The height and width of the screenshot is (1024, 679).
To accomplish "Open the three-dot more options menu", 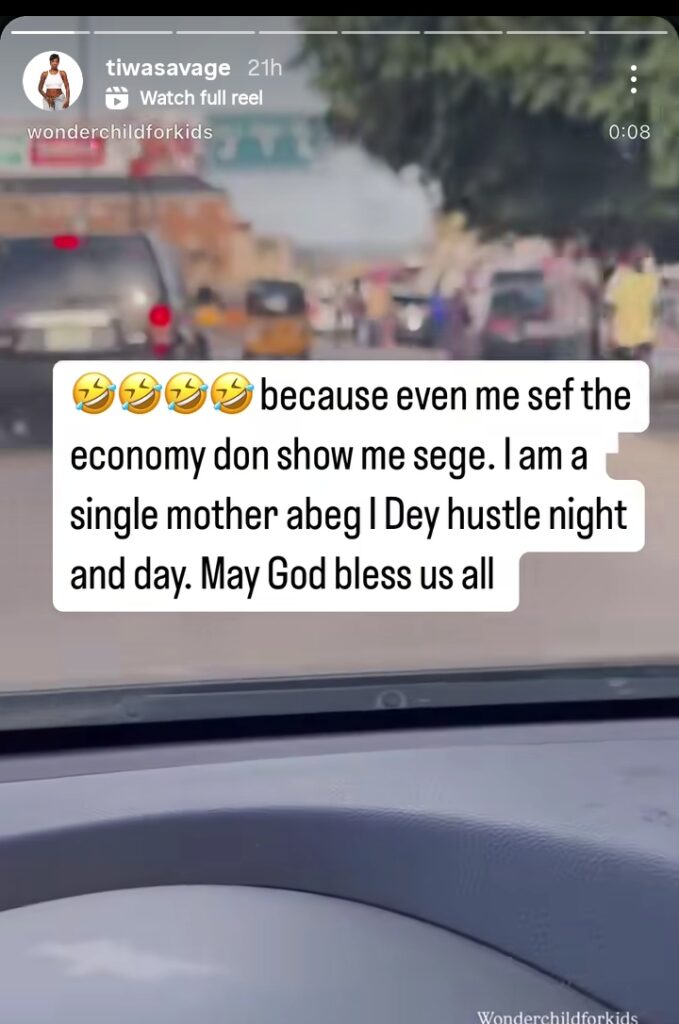I will [x=633, y=79].
